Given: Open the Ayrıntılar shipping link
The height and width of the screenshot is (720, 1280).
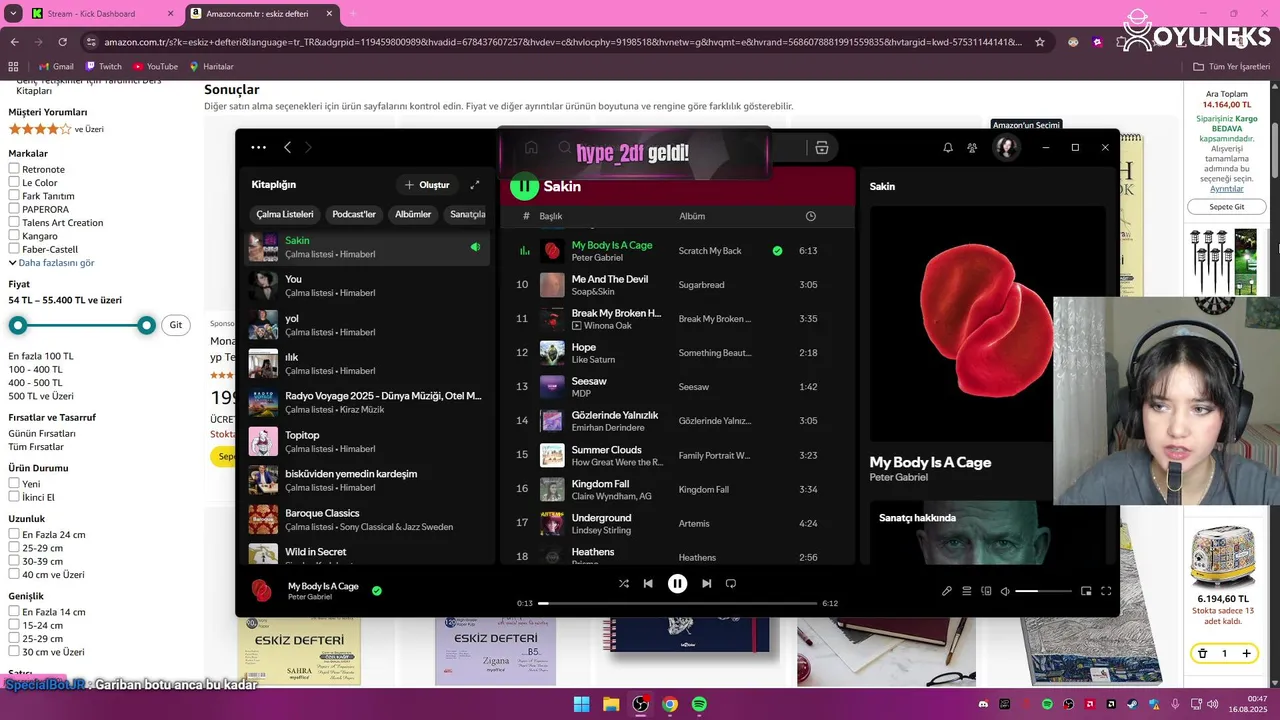Looking at the screenshot, I should click(x=1227, y=189).
